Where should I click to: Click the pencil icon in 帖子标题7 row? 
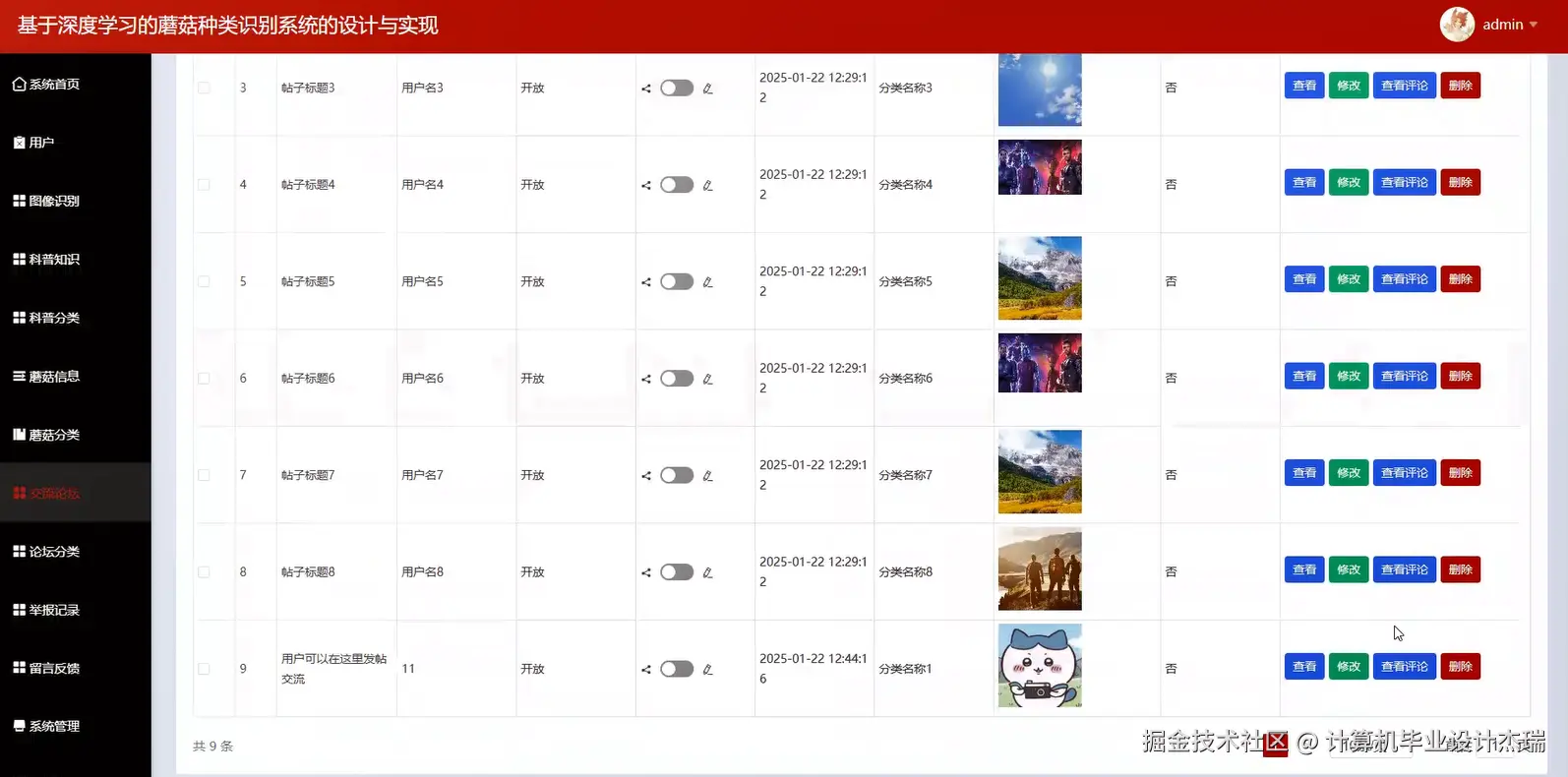pyautogui.click(x=707, y=476)
